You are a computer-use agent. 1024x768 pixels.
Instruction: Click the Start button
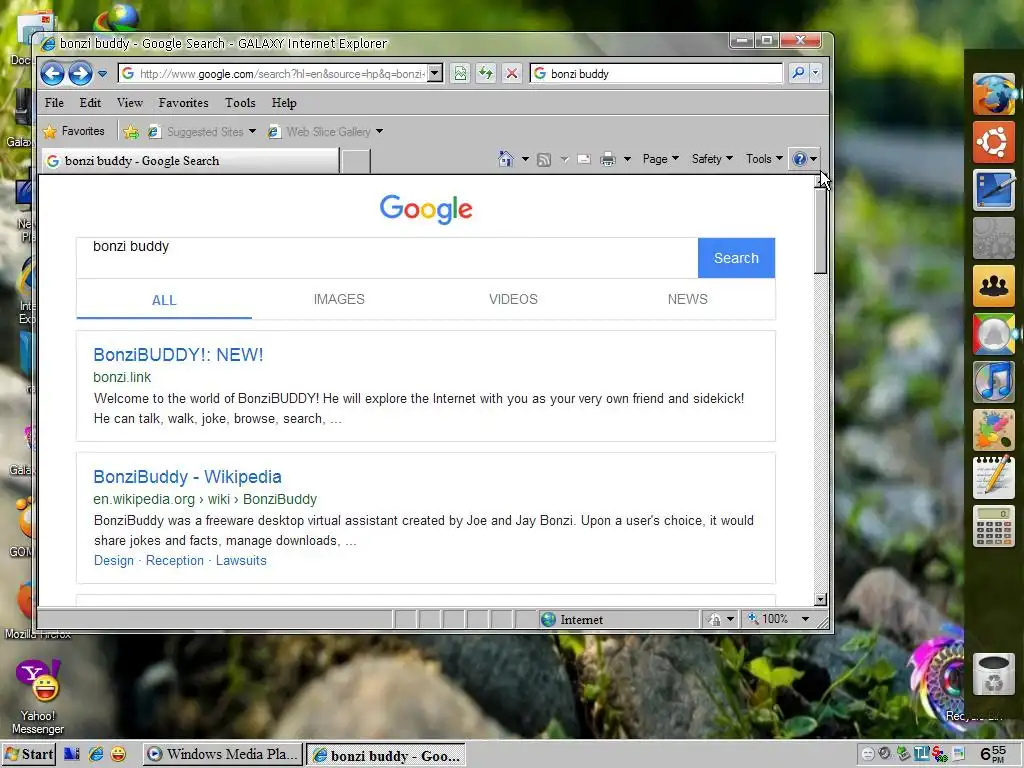29,754
